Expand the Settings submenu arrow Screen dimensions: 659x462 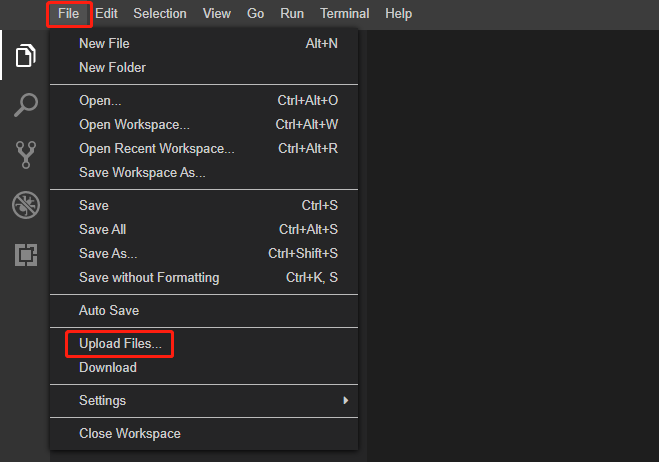click(345, 401)
